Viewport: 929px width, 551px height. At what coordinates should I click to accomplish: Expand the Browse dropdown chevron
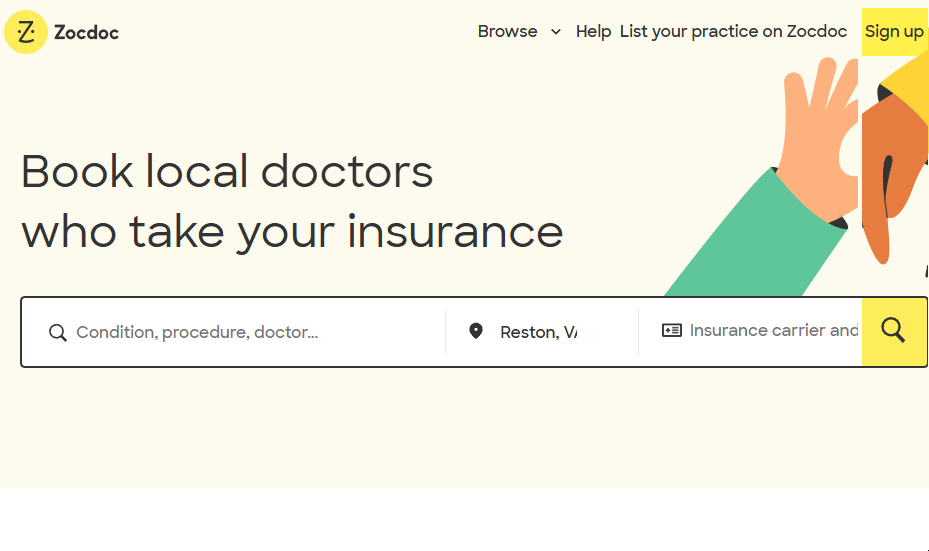tap(556, 32)
